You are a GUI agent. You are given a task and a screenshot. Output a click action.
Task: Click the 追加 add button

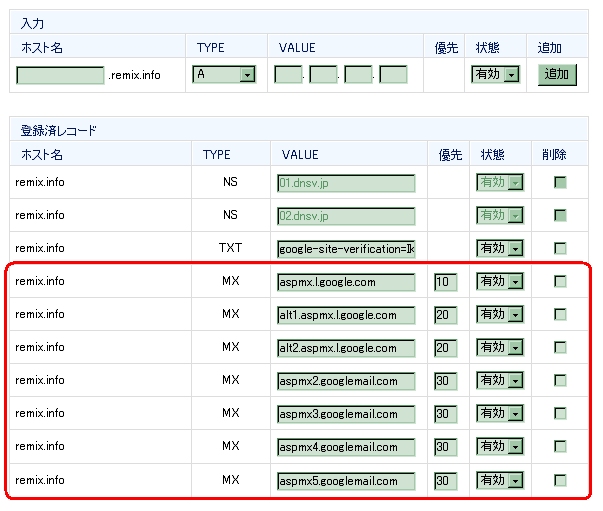557,75
